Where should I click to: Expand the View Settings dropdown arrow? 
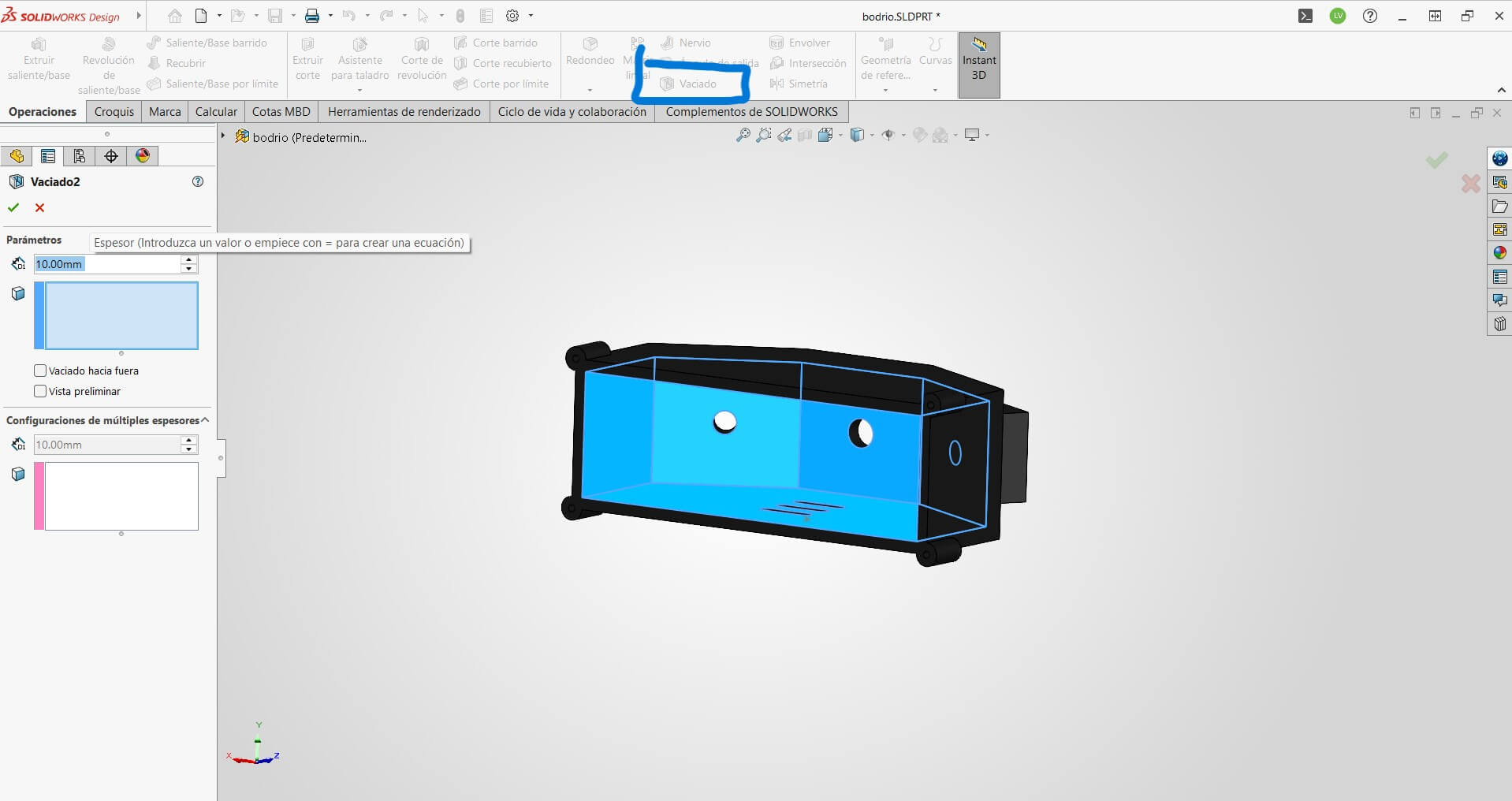coord(987,136)
